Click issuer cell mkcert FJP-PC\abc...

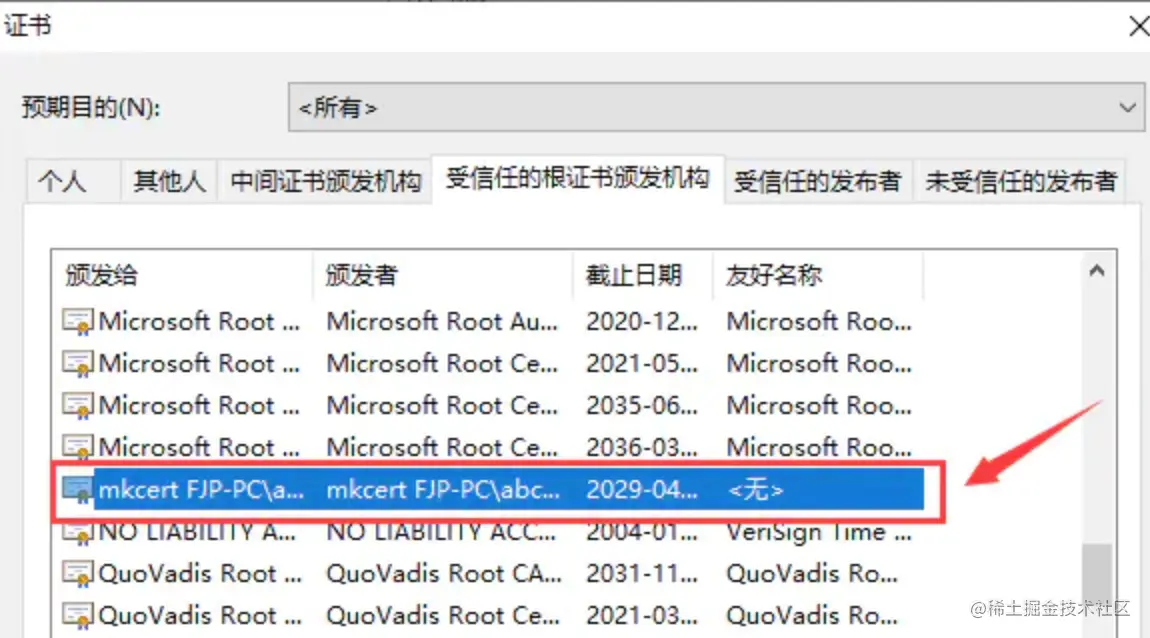(443, 489)
